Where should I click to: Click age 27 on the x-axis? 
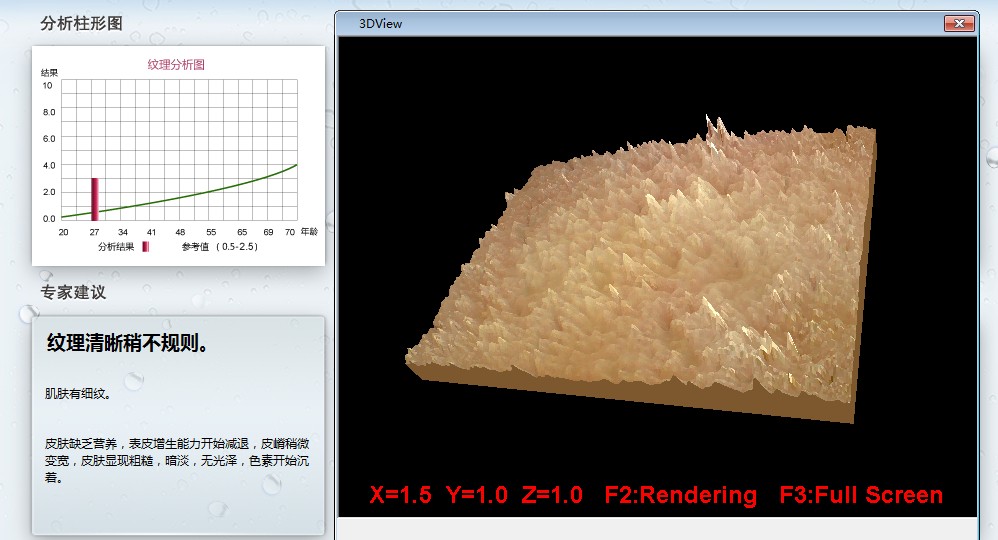[x=94, y=232]
